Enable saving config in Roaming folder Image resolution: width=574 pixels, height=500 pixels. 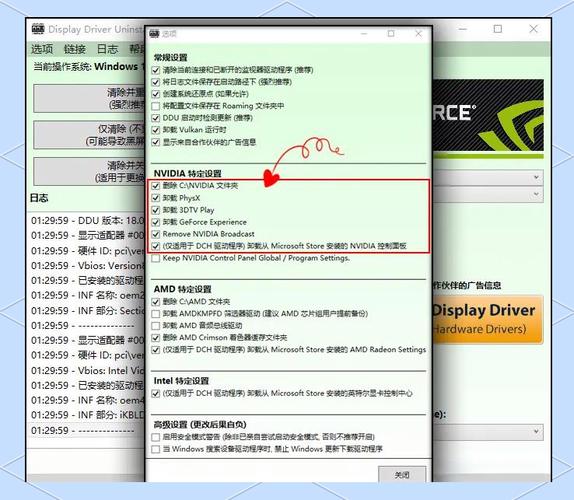pos(156,106)
